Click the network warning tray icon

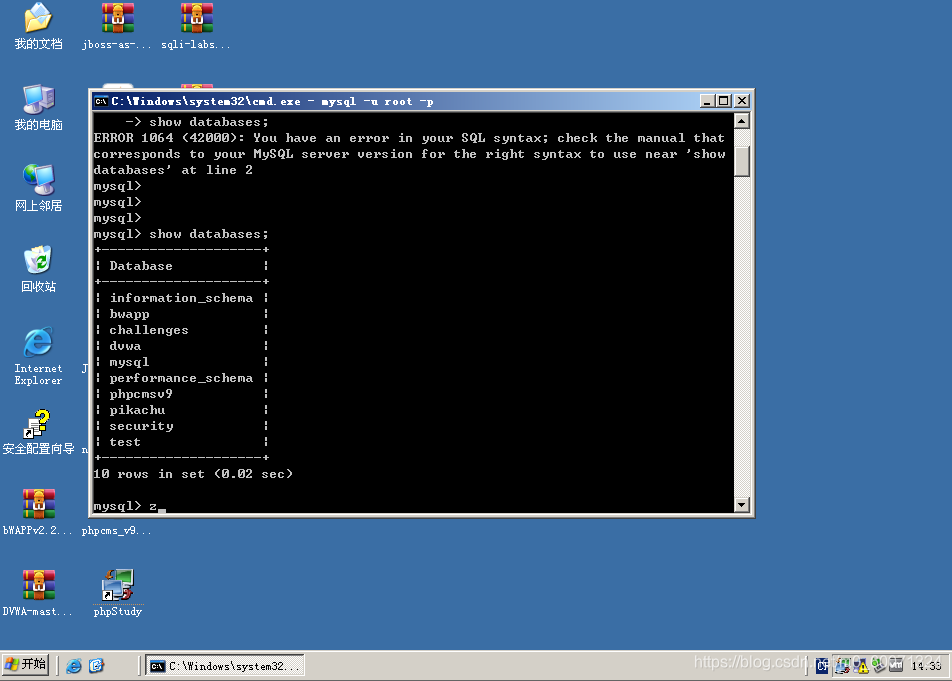(861, 666)
